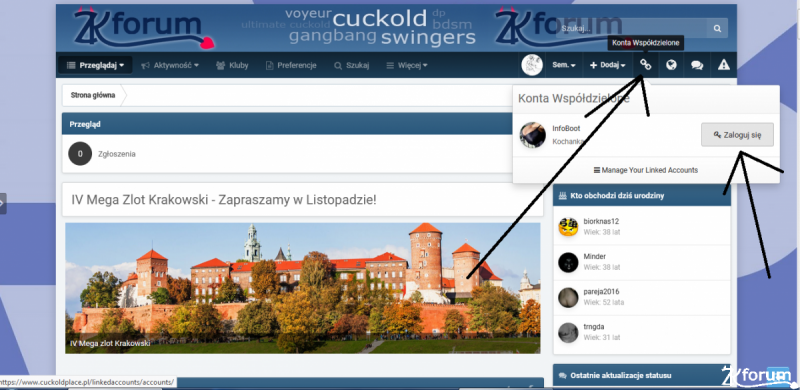Image resolution: width=800 pixels, height=390 pixels.
Task: Open the user avatar in navbar
Action: (532, 65)
